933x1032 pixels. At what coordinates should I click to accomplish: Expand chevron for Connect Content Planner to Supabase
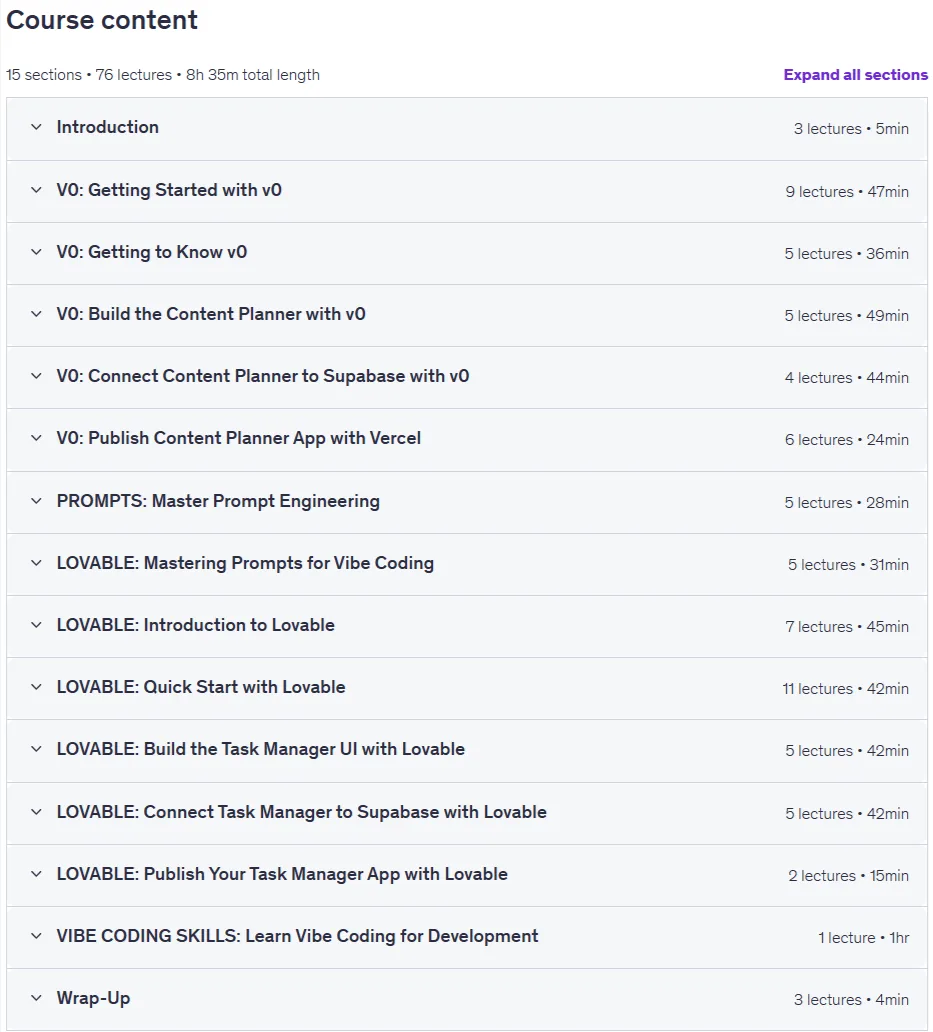(x=36, y=376)
